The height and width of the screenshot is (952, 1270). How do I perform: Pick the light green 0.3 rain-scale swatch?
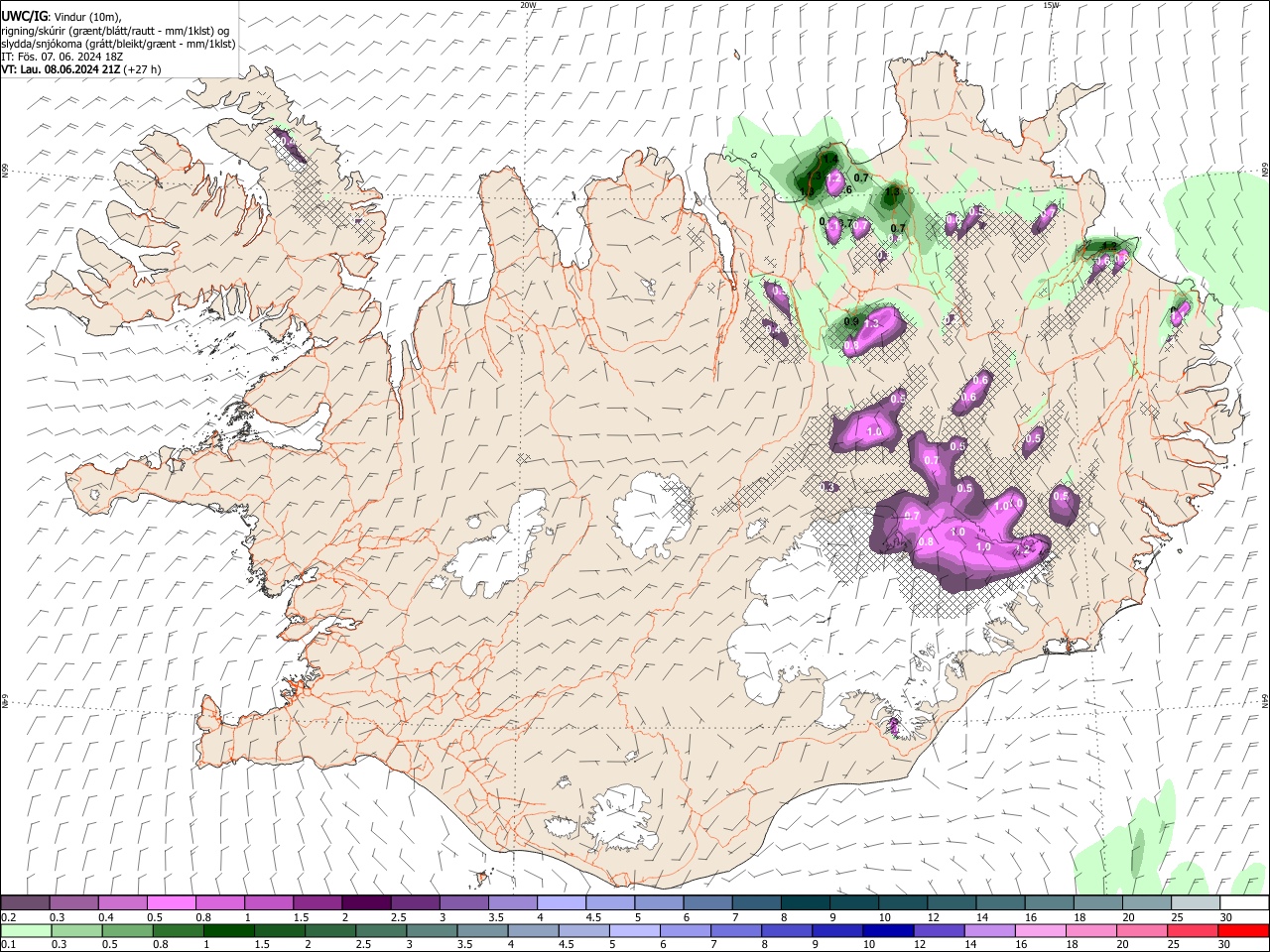(x=77, y=930)
